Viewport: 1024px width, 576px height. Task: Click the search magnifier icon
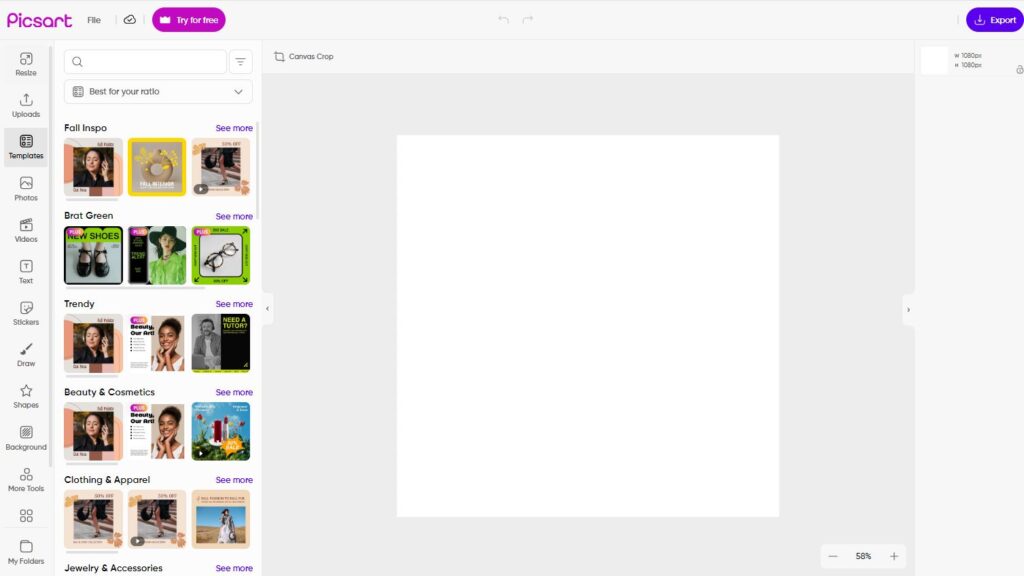77,61
